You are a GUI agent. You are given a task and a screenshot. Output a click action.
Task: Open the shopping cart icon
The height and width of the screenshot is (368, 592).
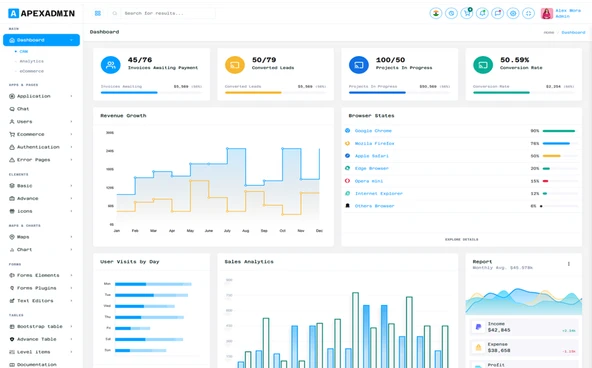[x=467, y=13]
